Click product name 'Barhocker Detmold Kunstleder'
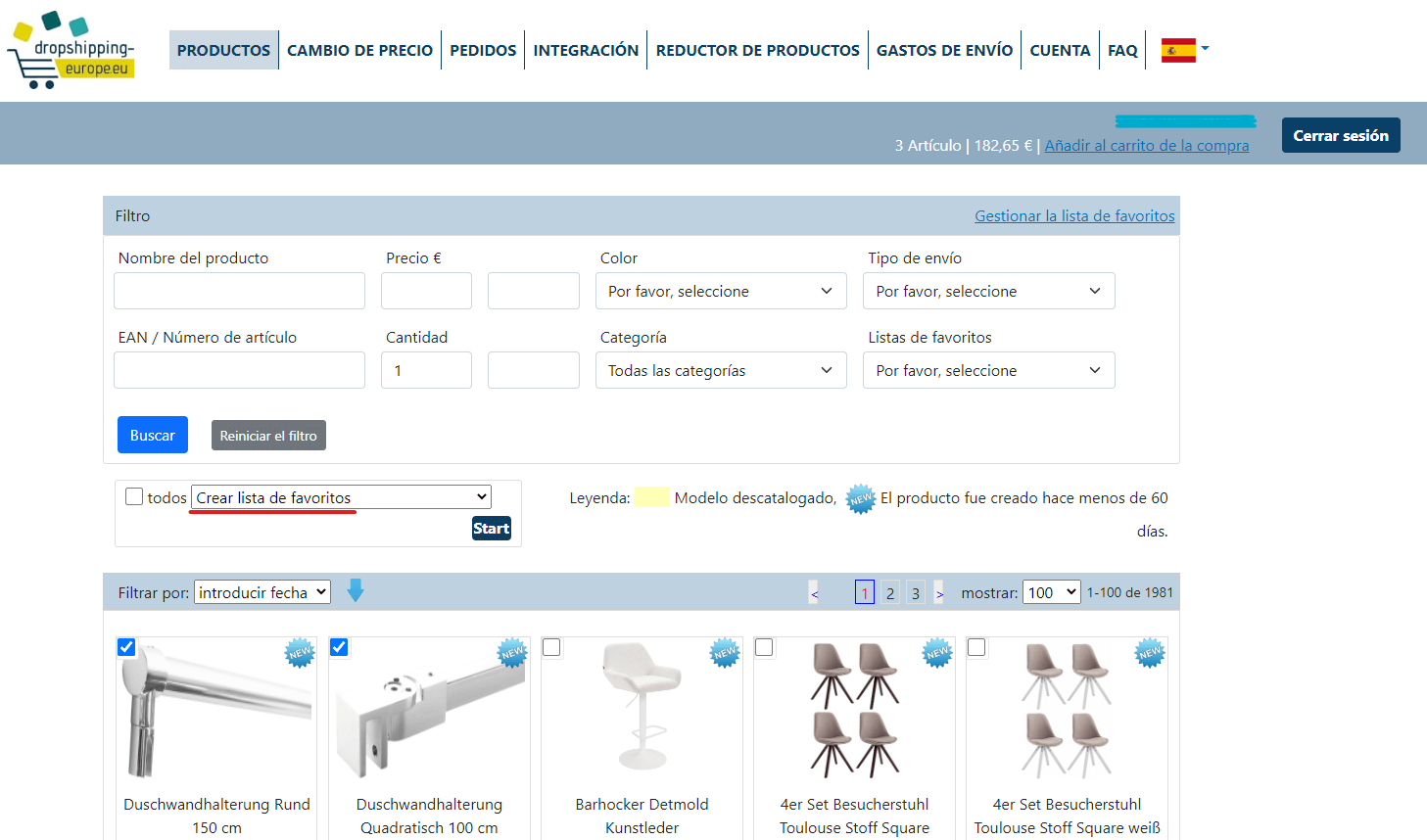1427x840 pixels. pyautogui.click(x=642, y=816)
